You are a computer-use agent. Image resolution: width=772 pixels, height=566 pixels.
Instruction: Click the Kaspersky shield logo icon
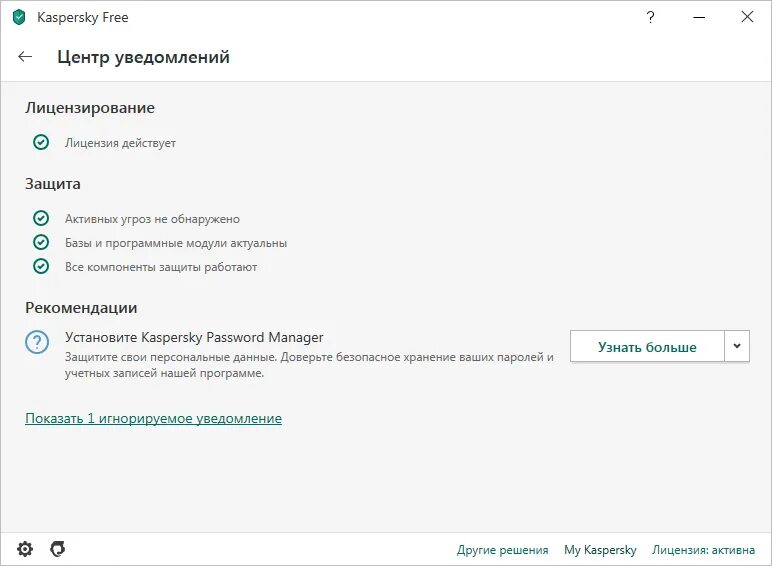coord(19,17)
